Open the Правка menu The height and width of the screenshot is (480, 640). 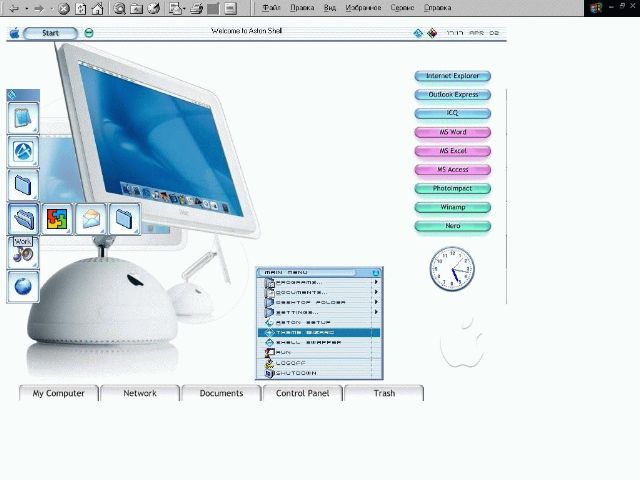(302, 8)
